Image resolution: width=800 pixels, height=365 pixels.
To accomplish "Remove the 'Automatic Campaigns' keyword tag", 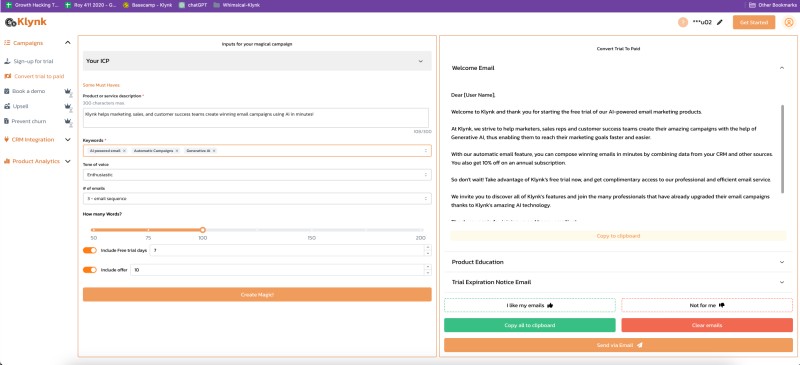I will pyautogui.click(x=177, y=151).
